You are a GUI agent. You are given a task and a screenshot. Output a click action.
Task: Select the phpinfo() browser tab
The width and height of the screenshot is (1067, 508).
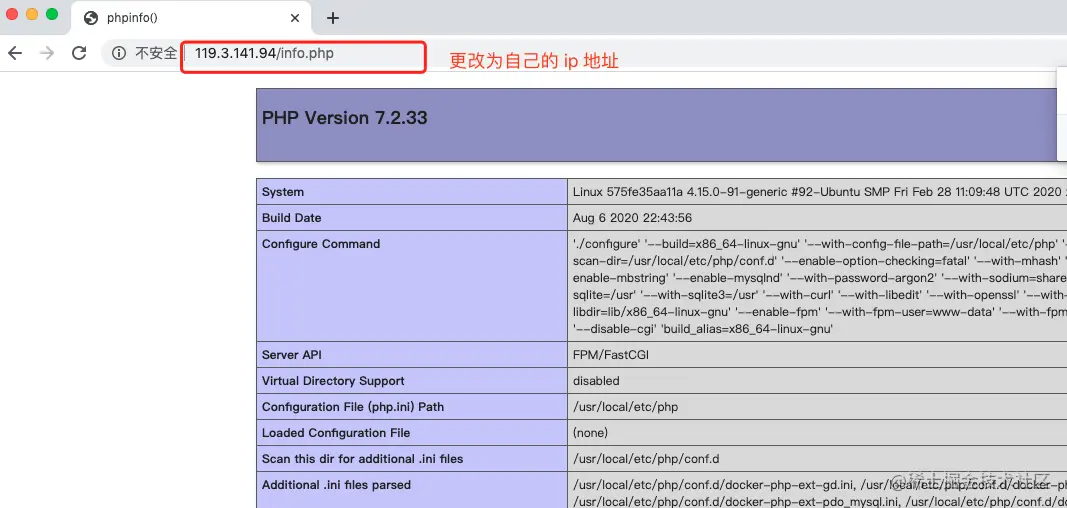191,18
